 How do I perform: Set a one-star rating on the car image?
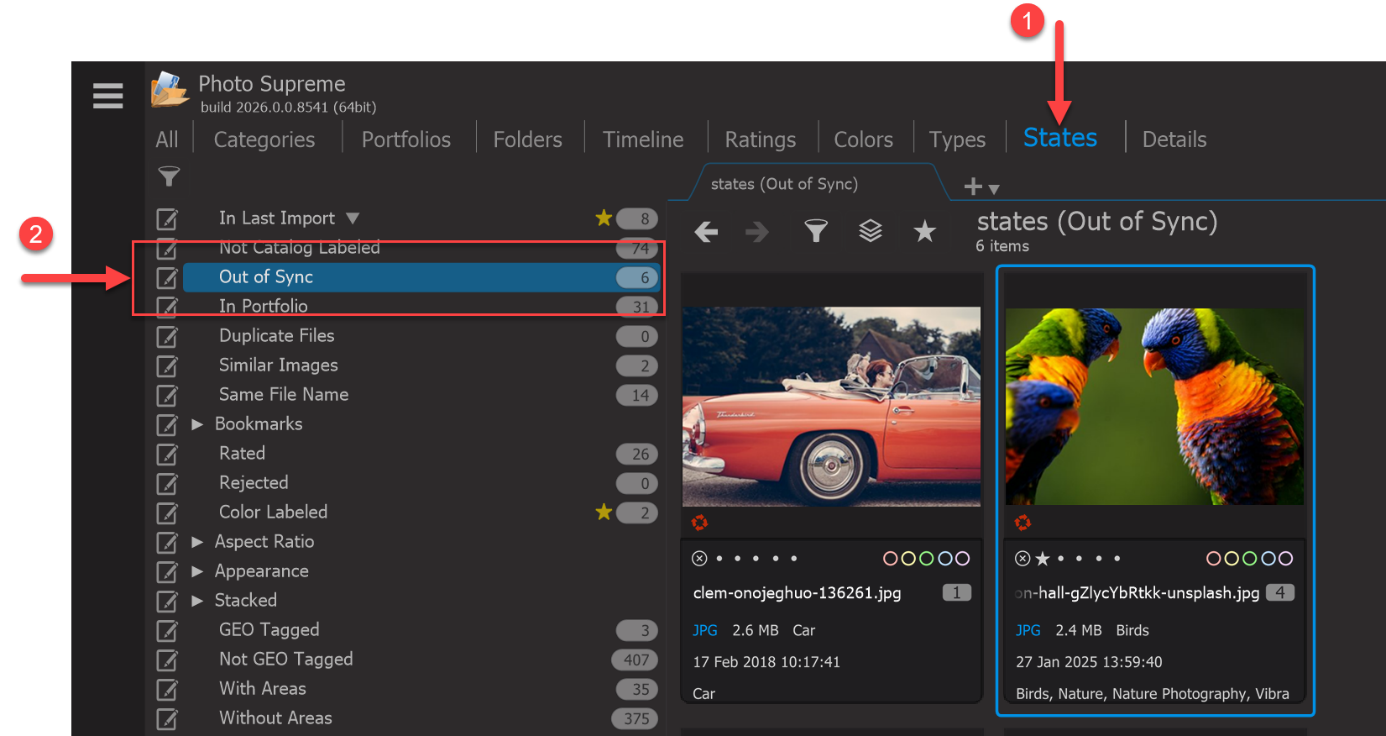[x=719, y=559]
